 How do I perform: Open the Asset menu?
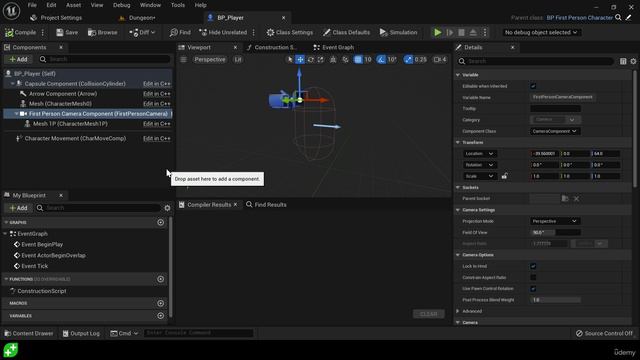[73, 5]
